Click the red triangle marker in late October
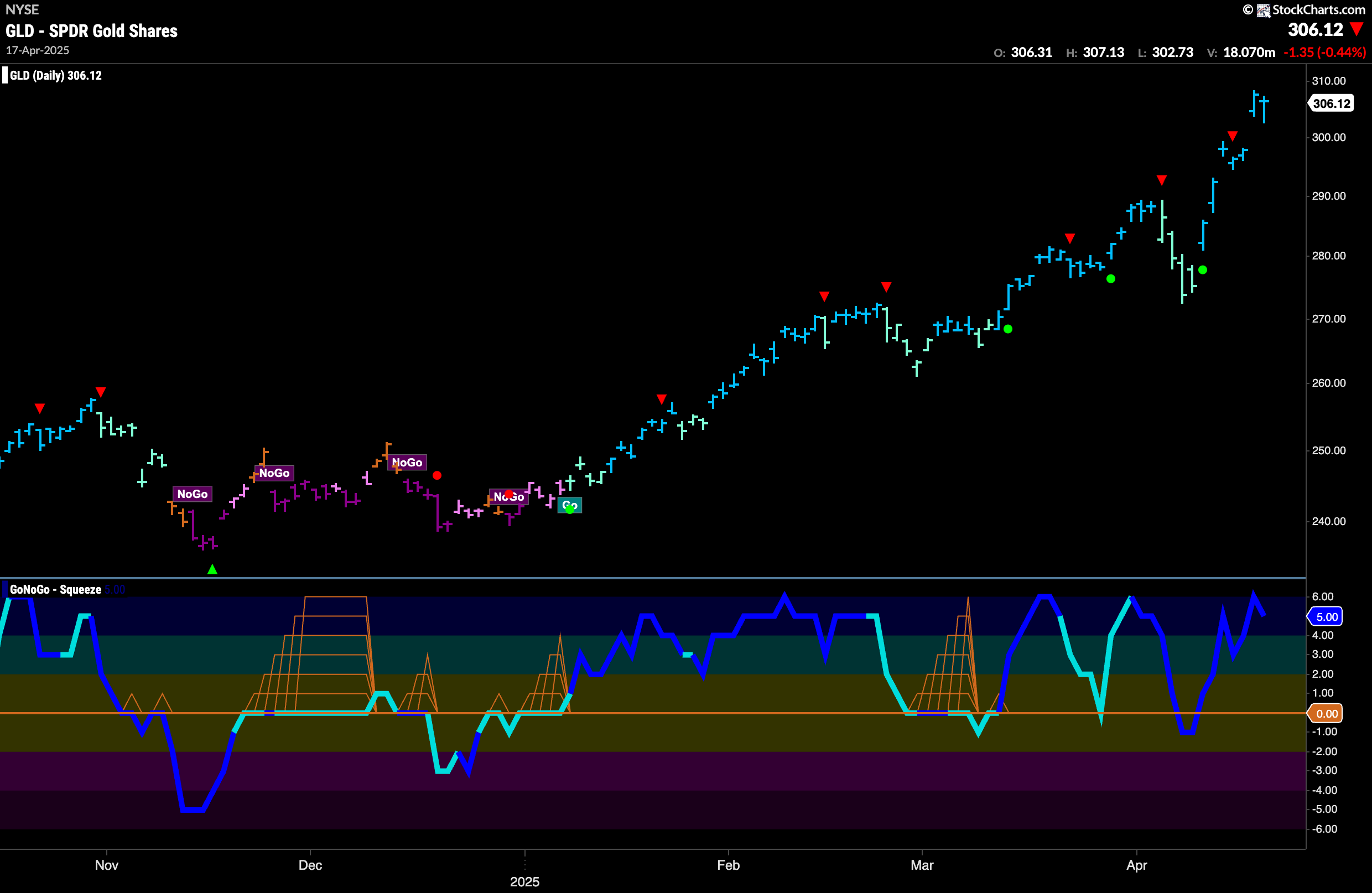1372x893 pixels. (x=39, y=409)
